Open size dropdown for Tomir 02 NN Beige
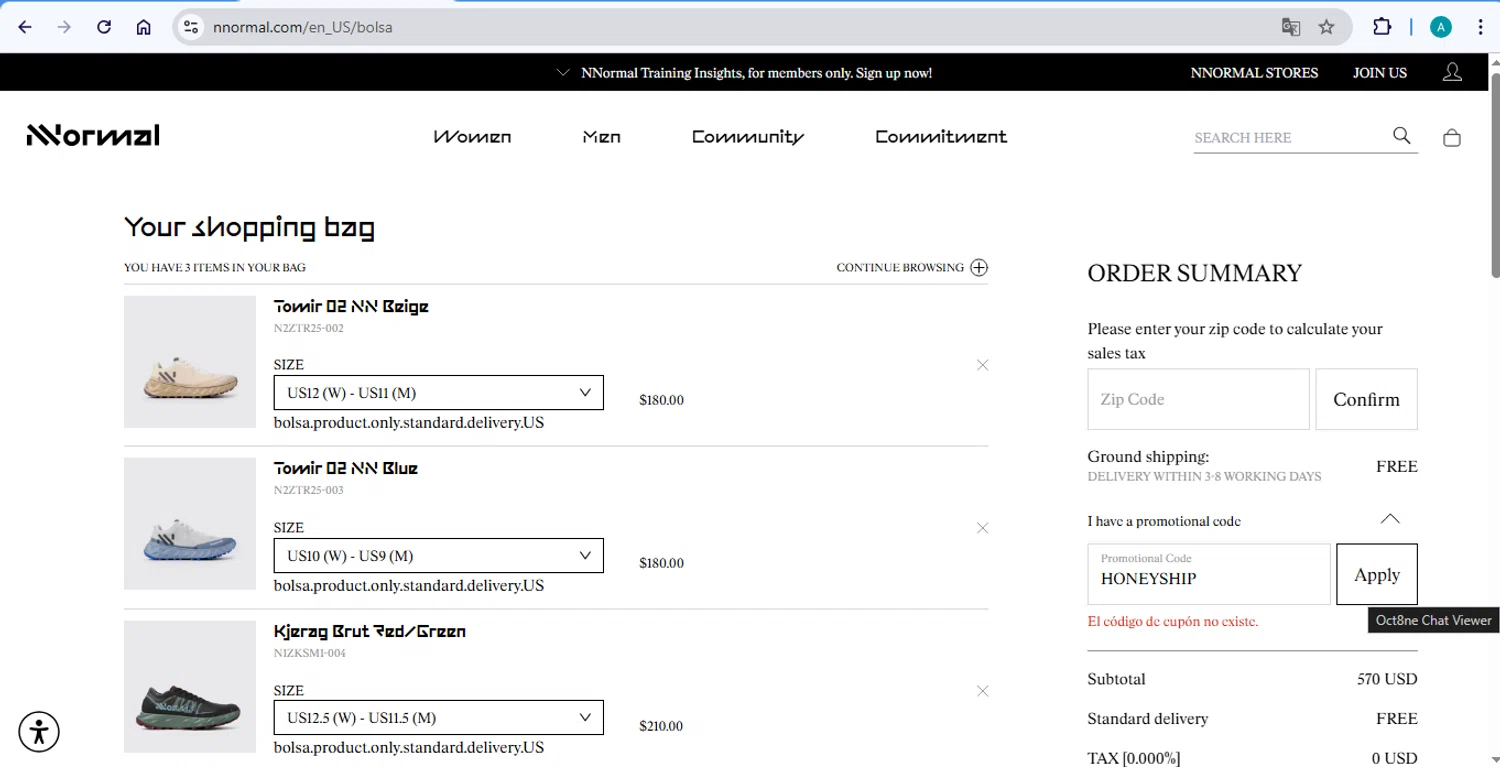 tap(439, 393)
